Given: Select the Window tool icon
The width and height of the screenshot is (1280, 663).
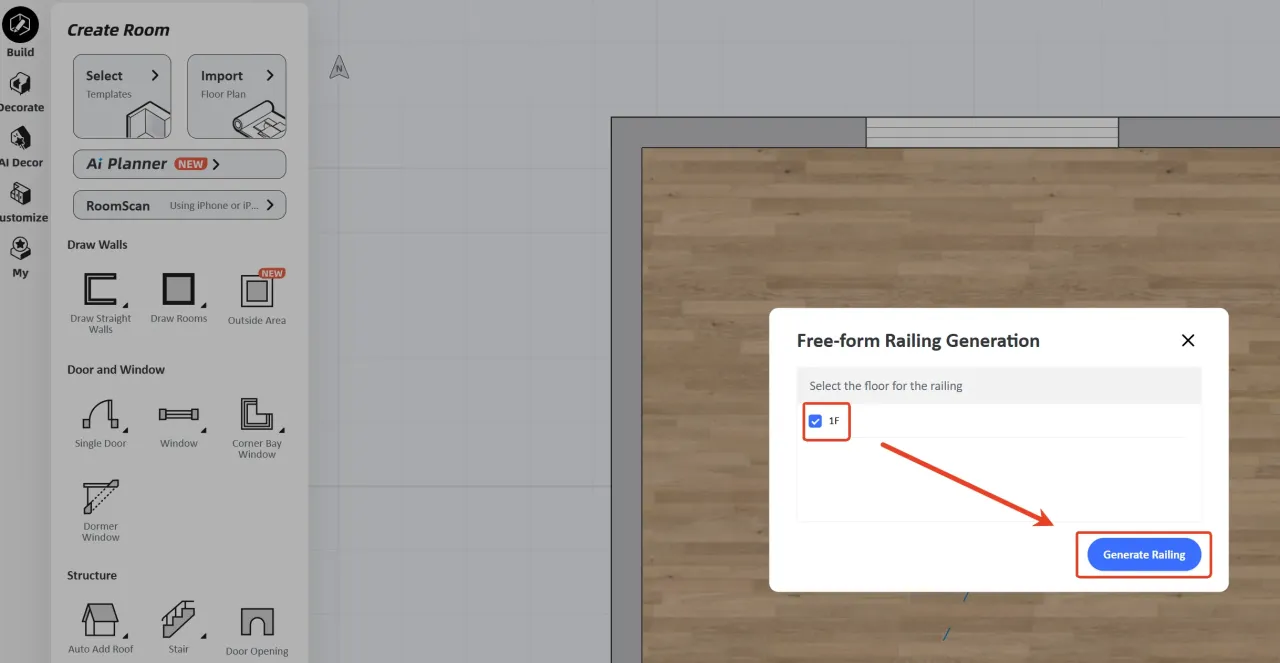Looking at the screenshot, I should pyautogui.click(x=179, y=415).
